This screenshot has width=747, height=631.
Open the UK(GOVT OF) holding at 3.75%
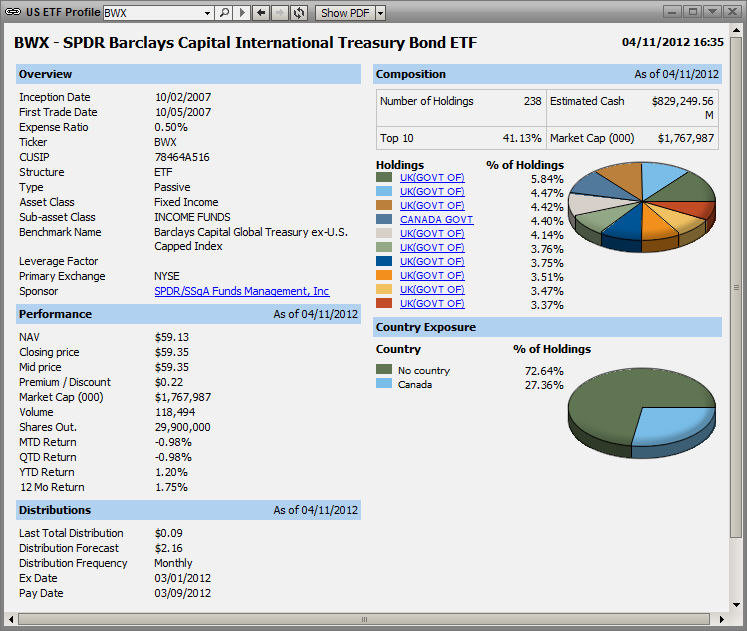[432, 261]
